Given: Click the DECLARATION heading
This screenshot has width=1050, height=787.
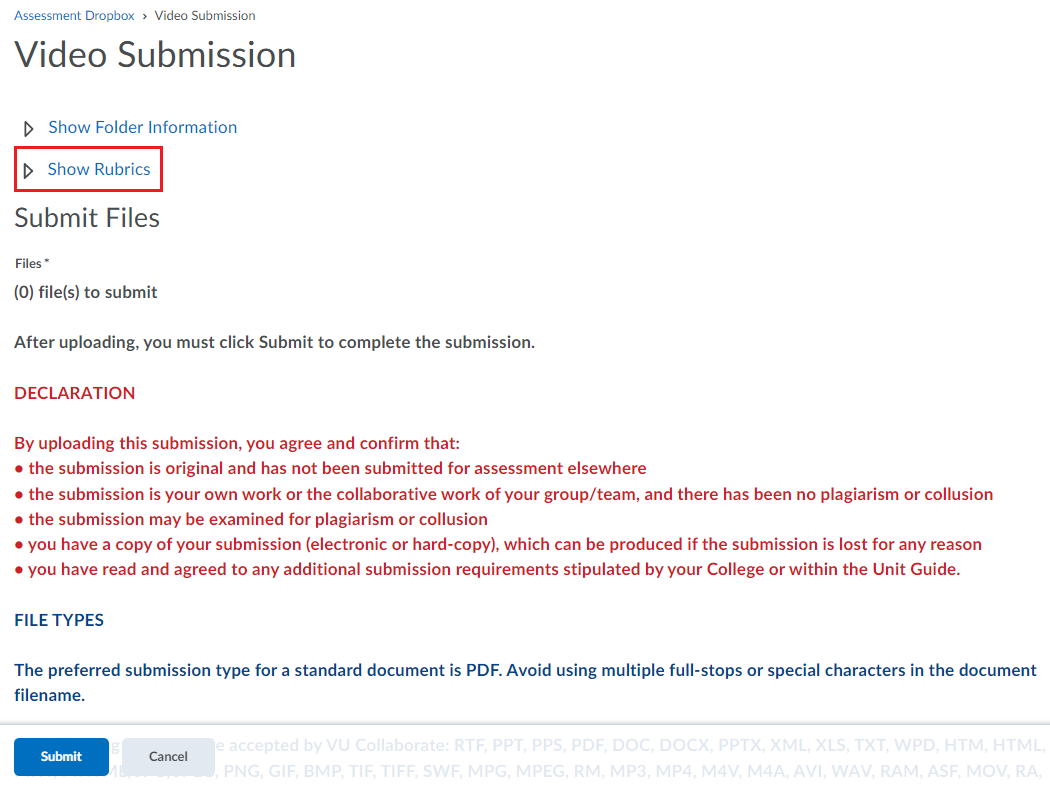Looking at the screenshot, I should 74,393.
